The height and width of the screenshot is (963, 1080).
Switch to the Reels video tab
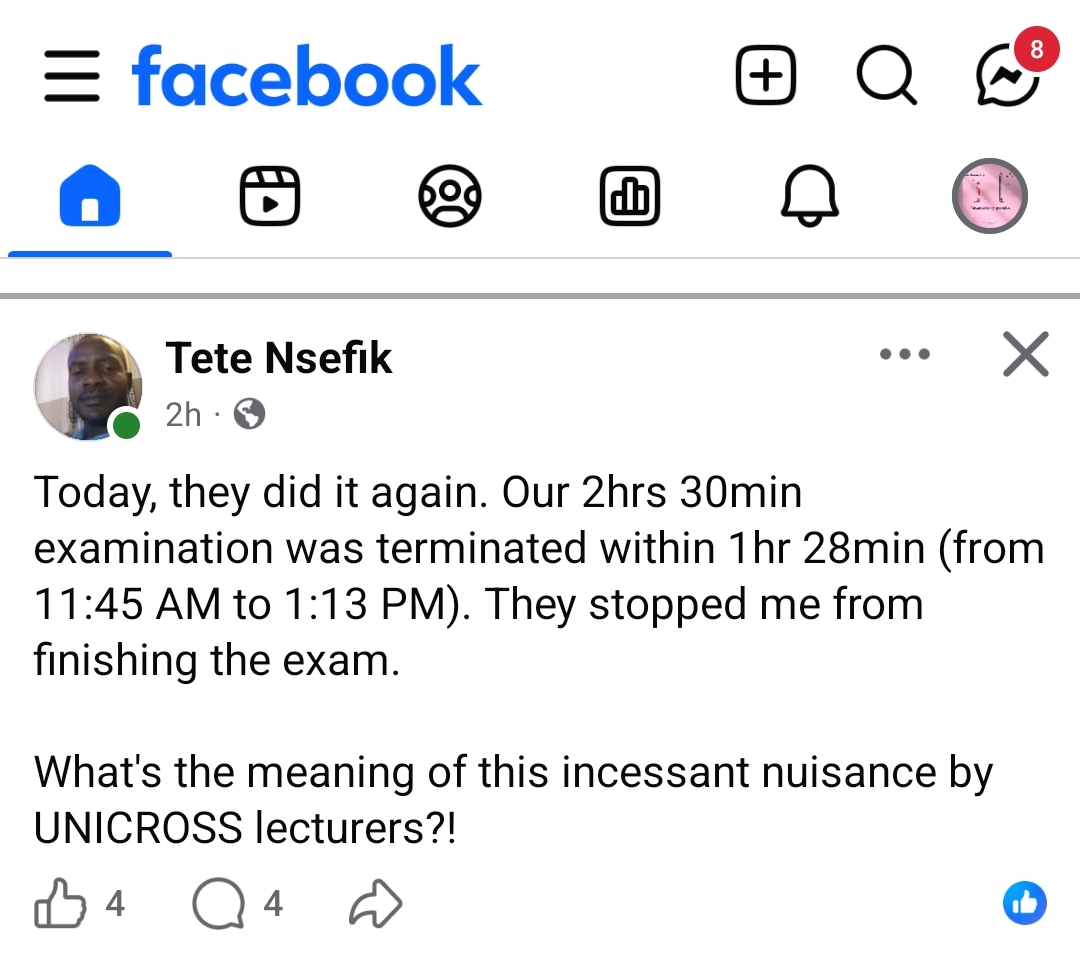coord(270,195)
